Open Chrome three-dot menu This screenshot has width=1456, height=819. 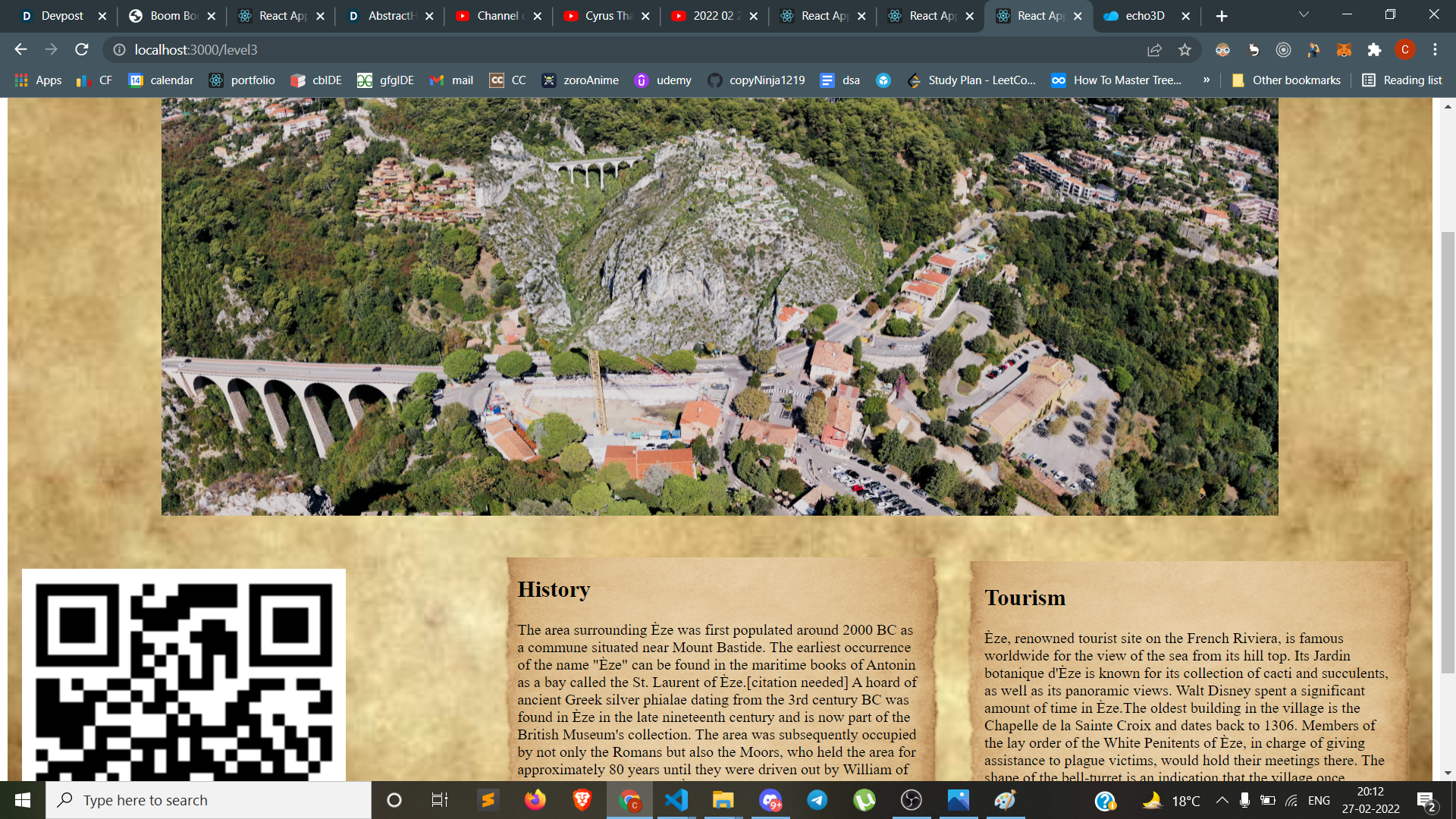pyautogui.click(x=1435, y=49)
